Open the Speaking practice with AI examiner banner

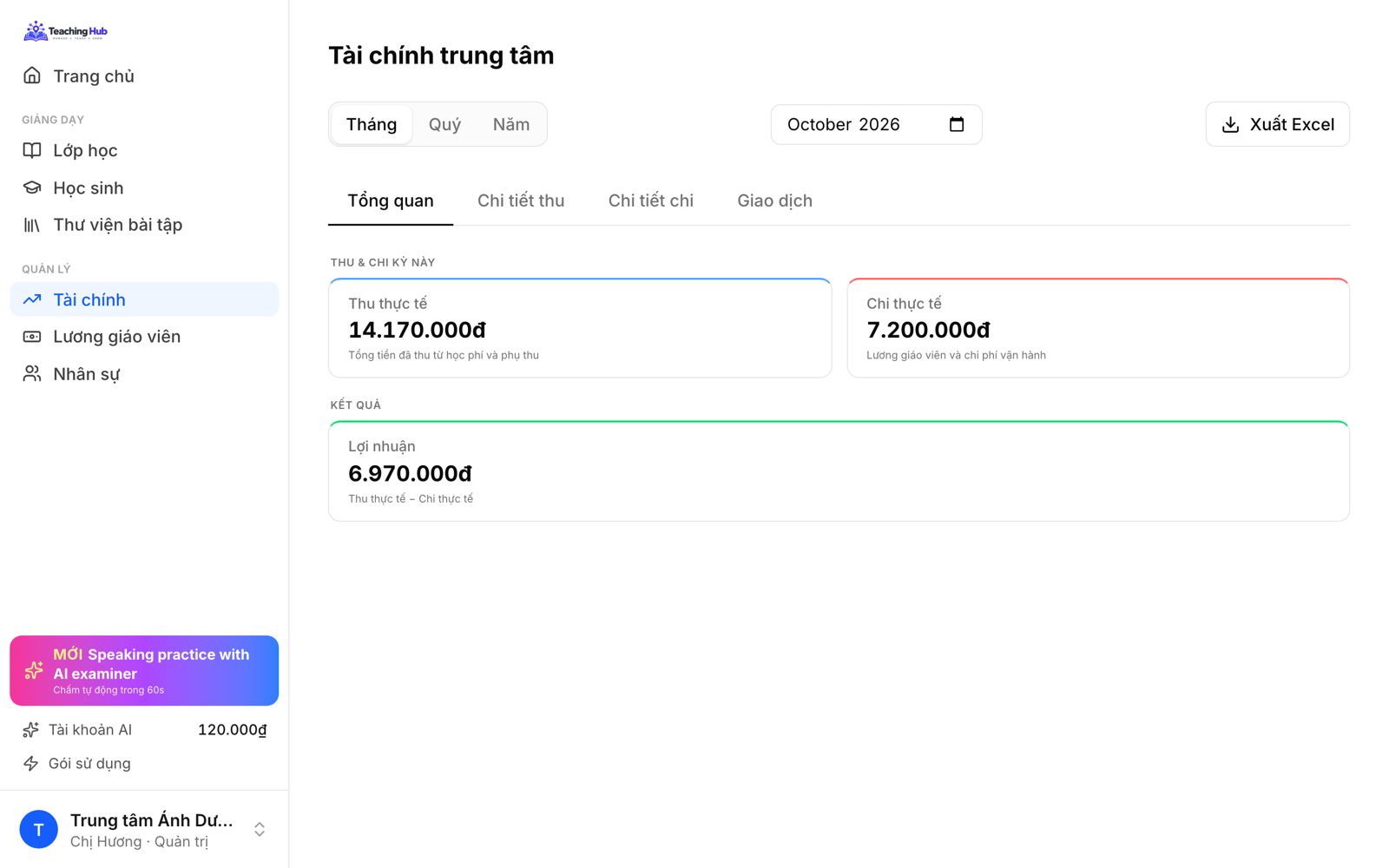coord(144,671)
